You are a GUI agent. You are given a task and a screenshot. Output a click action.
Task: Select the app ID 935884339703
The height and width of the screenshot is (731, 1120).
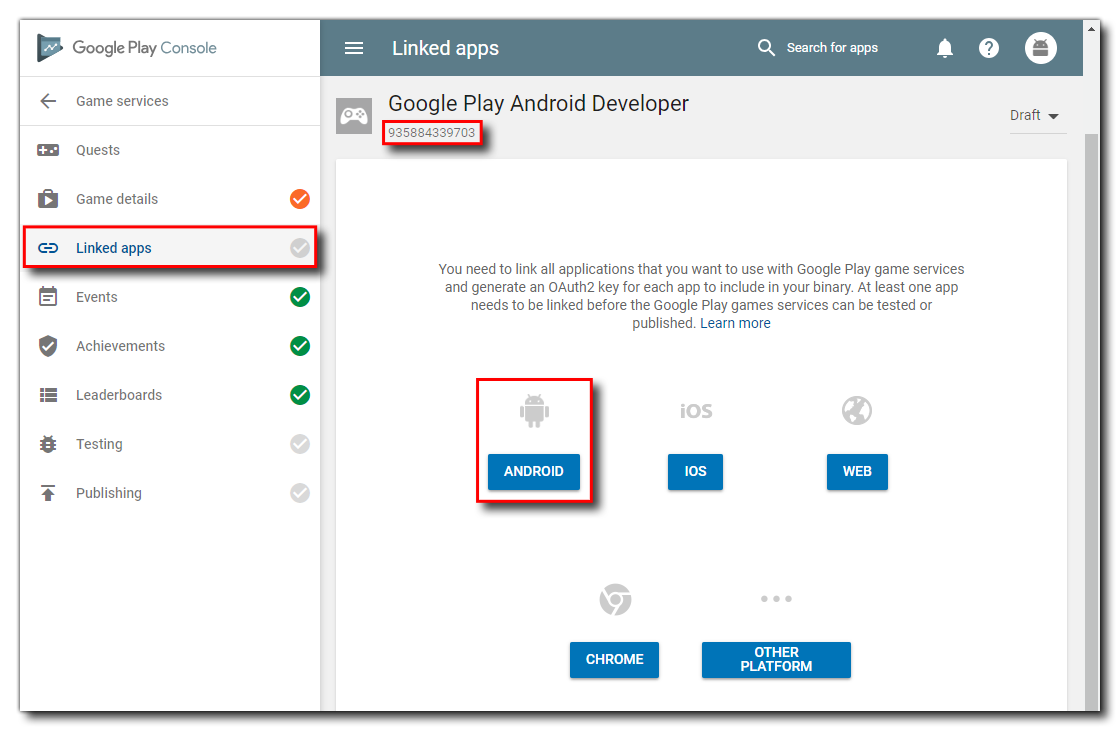tap(431, 133)
